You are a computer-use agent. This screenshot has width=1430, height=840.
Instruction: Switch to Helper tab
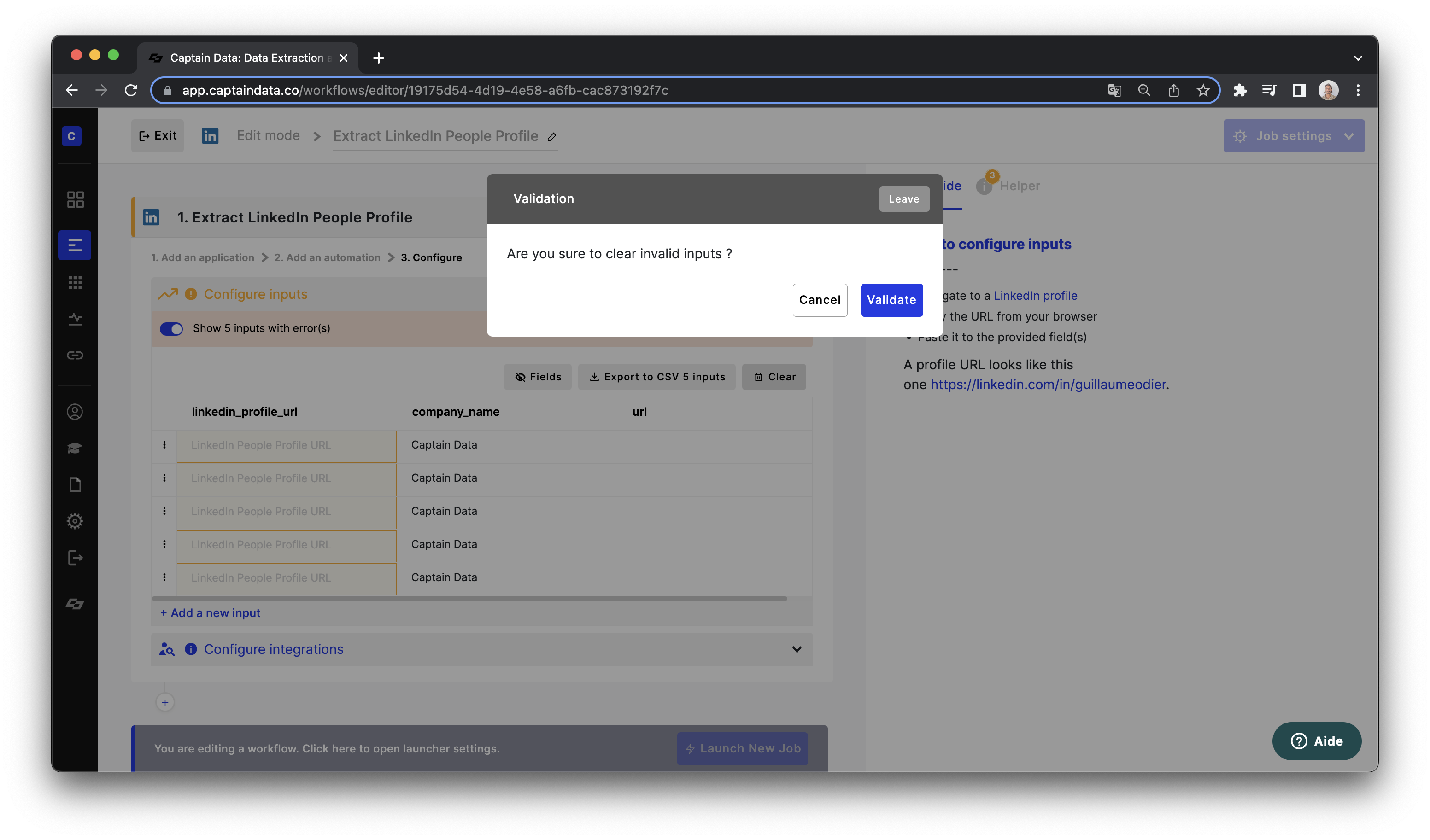(1008, 186)
